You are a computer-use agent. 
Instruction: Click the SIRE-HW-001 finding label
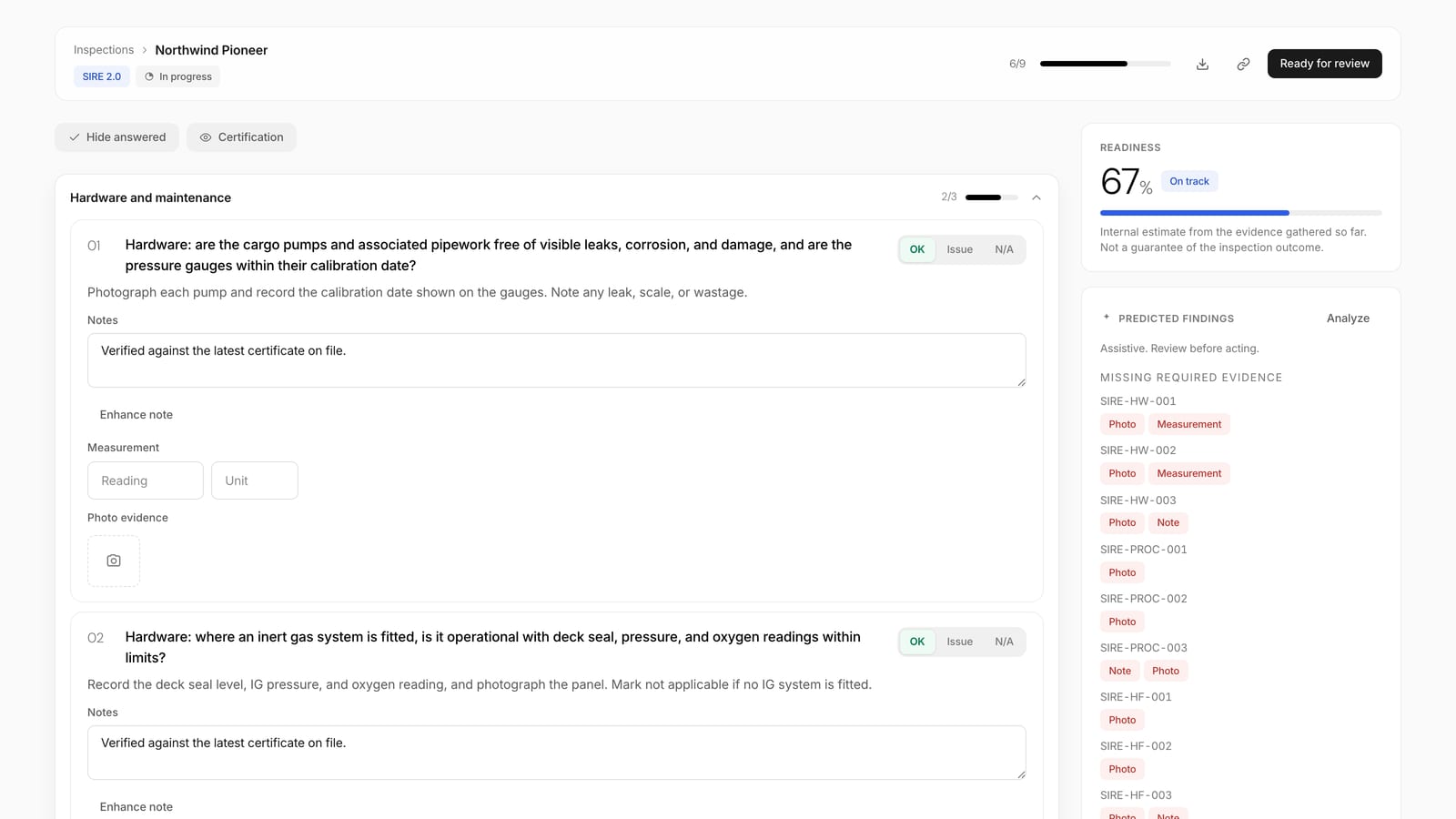(1137, 401)
